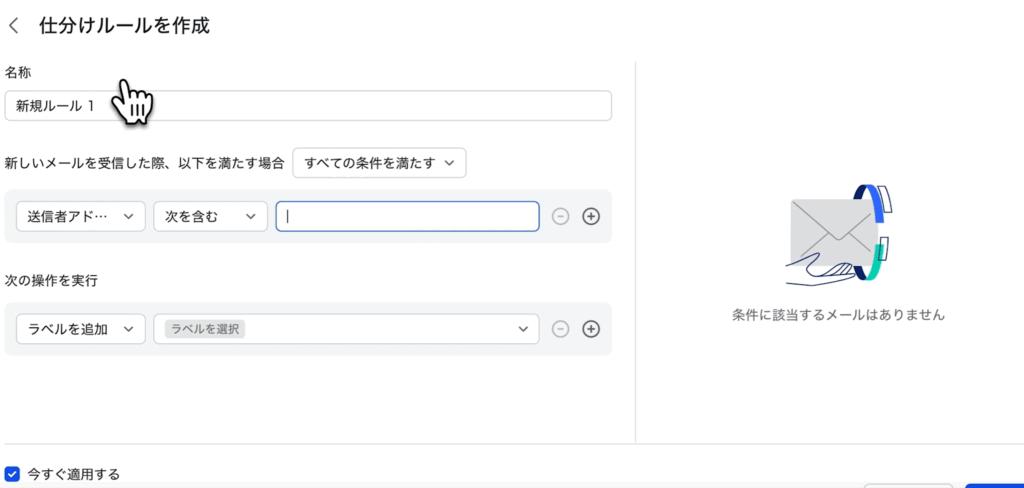Click the 新規ルール 1 name field
This screenshot has width=1024, height=488.
308,106
